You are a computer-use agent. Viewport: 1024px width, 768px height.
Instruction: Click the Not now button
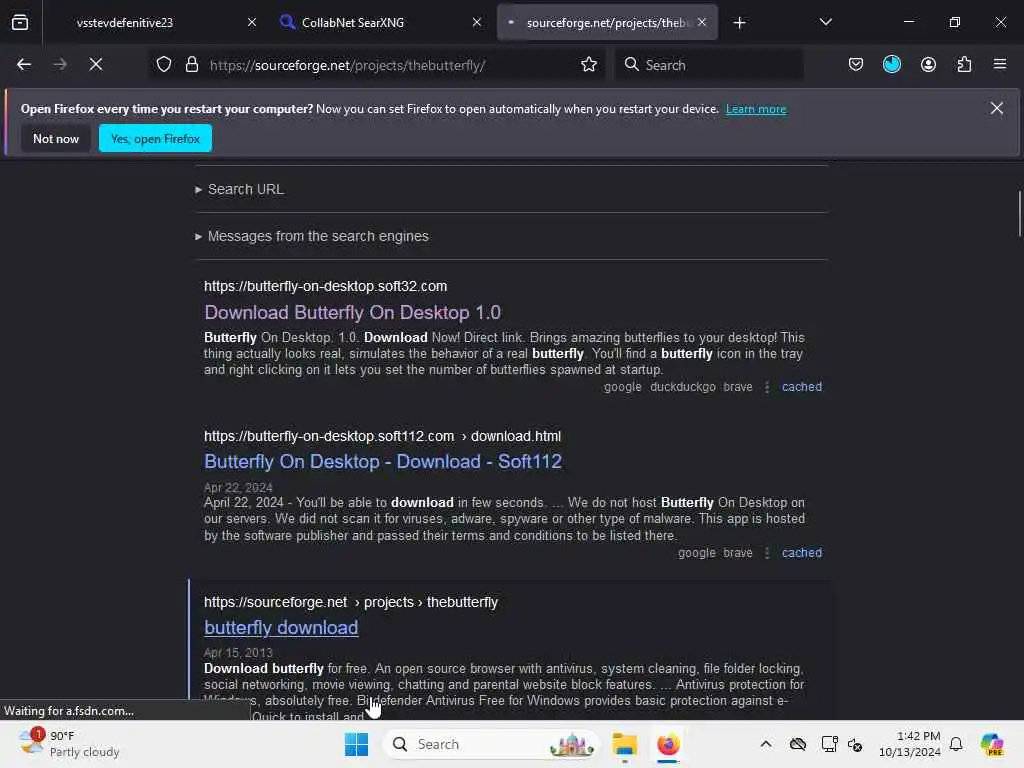coord(56,138)
